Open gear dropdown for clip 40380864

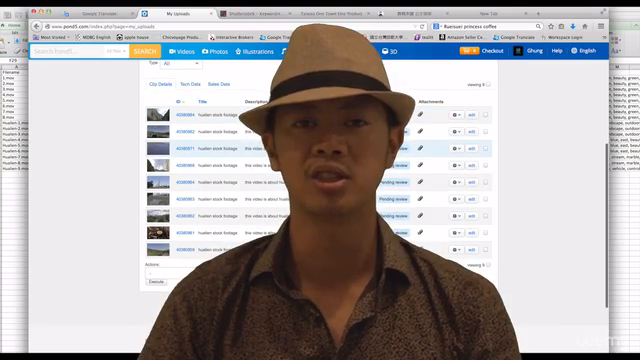pyautogui.click(x=456, y=182)
